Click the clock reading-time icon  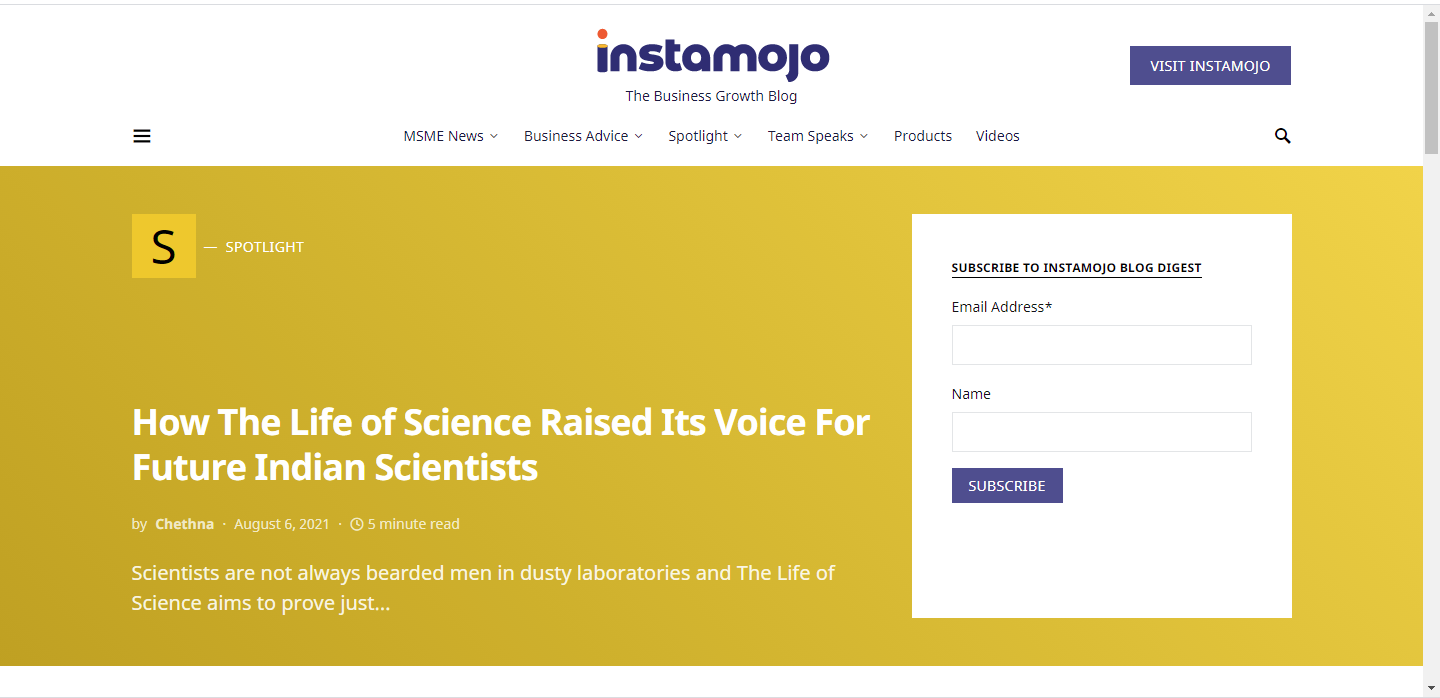point(357,524)
